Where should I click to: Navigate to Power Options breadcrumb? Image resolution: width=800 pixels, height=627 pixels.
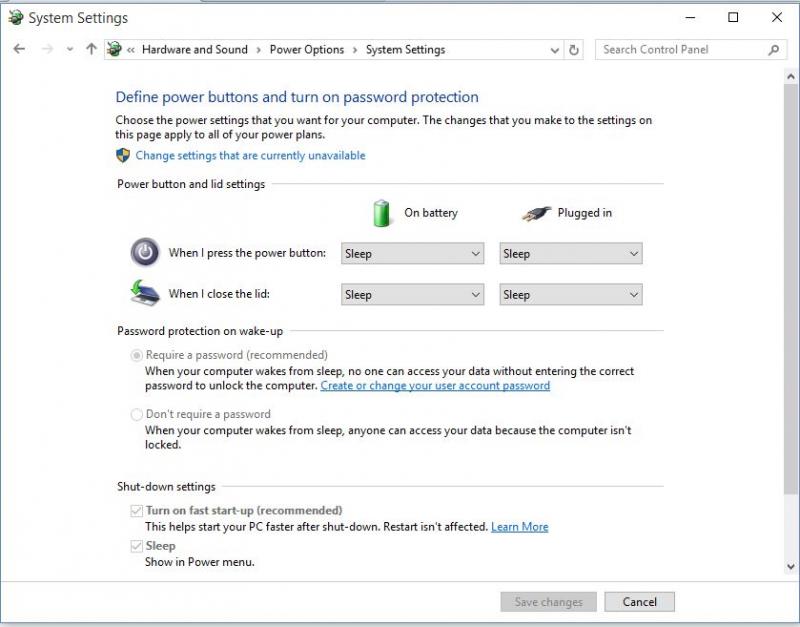tap(307, 49)
